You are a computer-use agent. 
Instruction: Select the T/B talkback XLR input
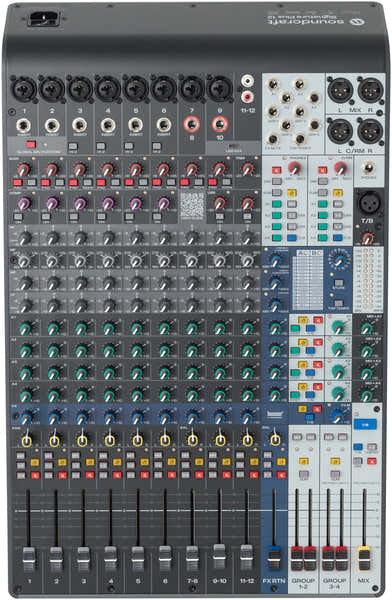[369, 202]
